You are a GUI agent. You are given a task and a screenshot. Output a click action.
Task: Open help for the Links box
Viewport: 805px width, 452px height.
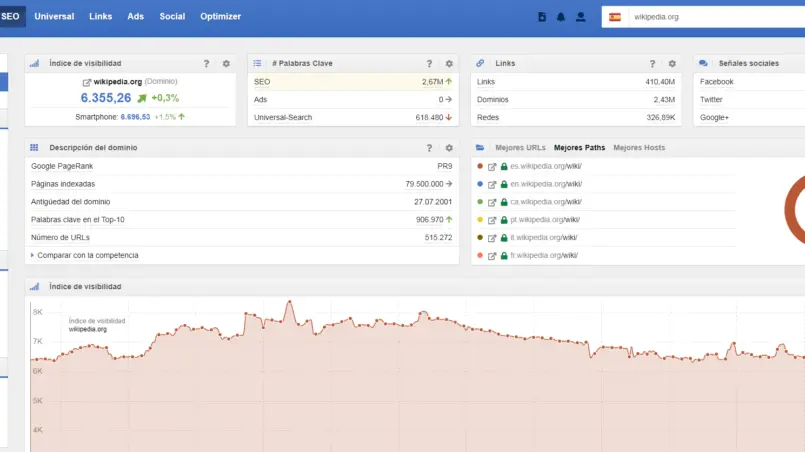(x=652, y=64)
